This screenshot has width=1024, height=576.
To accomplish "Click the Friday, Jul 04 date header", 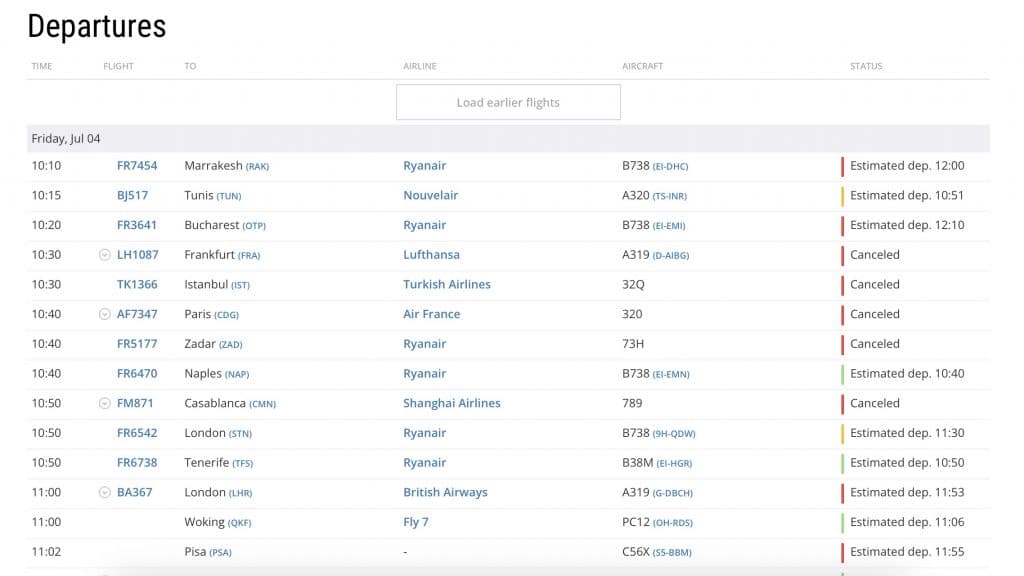I will click(66, 138).
